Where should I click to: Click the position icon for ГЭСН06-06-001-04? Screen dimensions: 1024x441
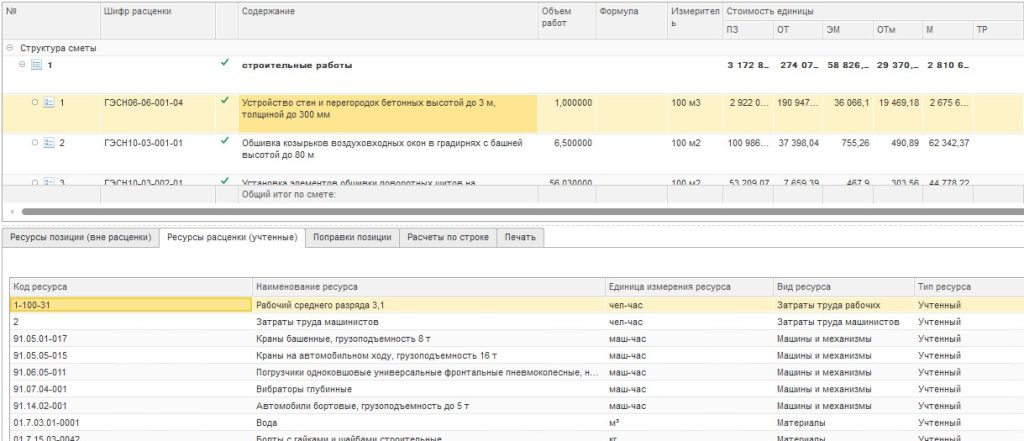(x=47, y=102)
